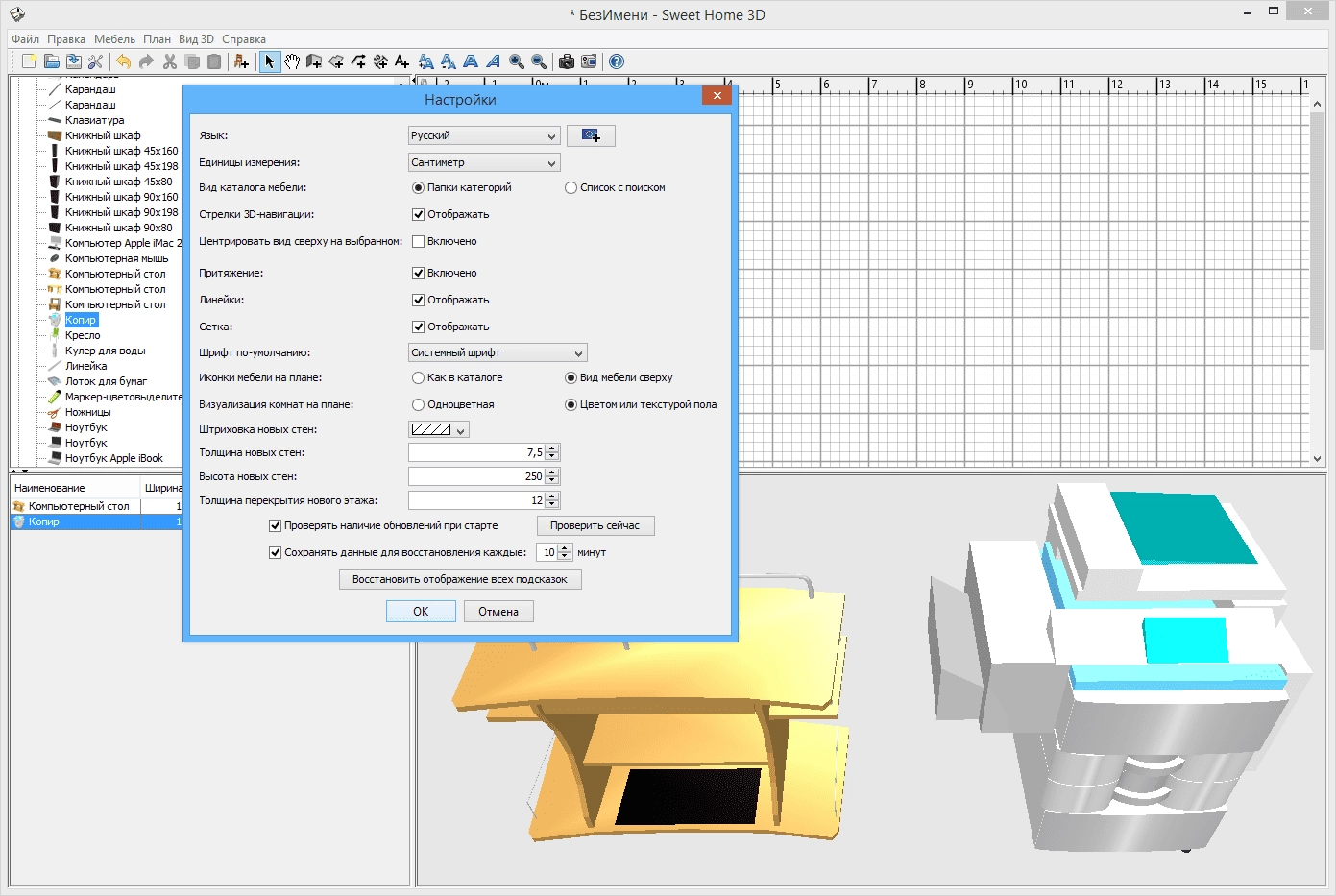
Task: Select 'Компьютерный стол' row in furniture table
Action: point(96,506)
